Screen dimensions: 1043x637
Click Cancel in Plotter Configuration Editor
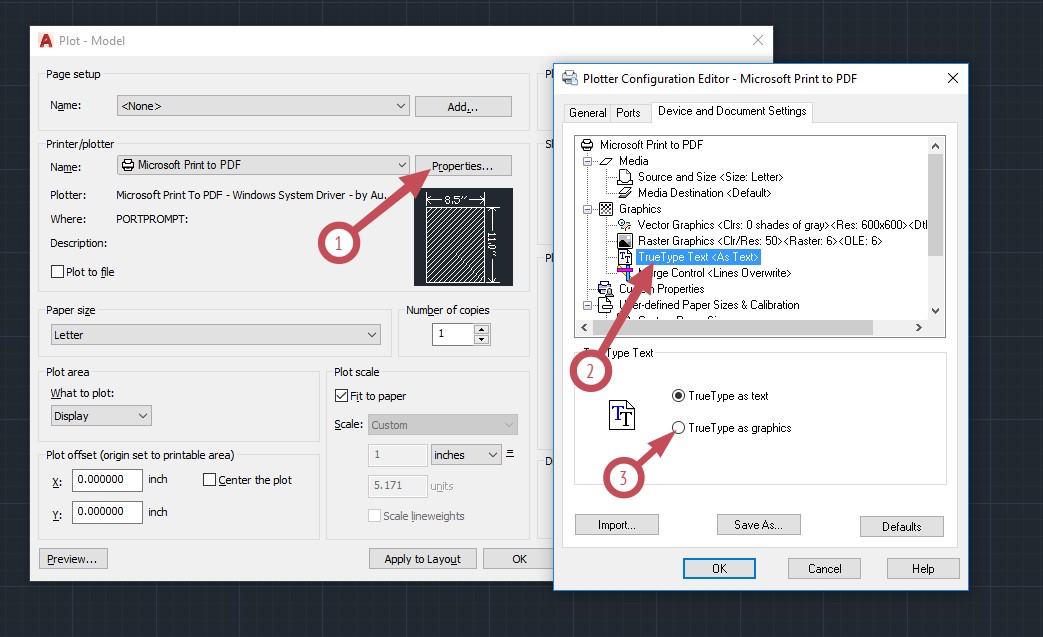[x=824, y=569]
